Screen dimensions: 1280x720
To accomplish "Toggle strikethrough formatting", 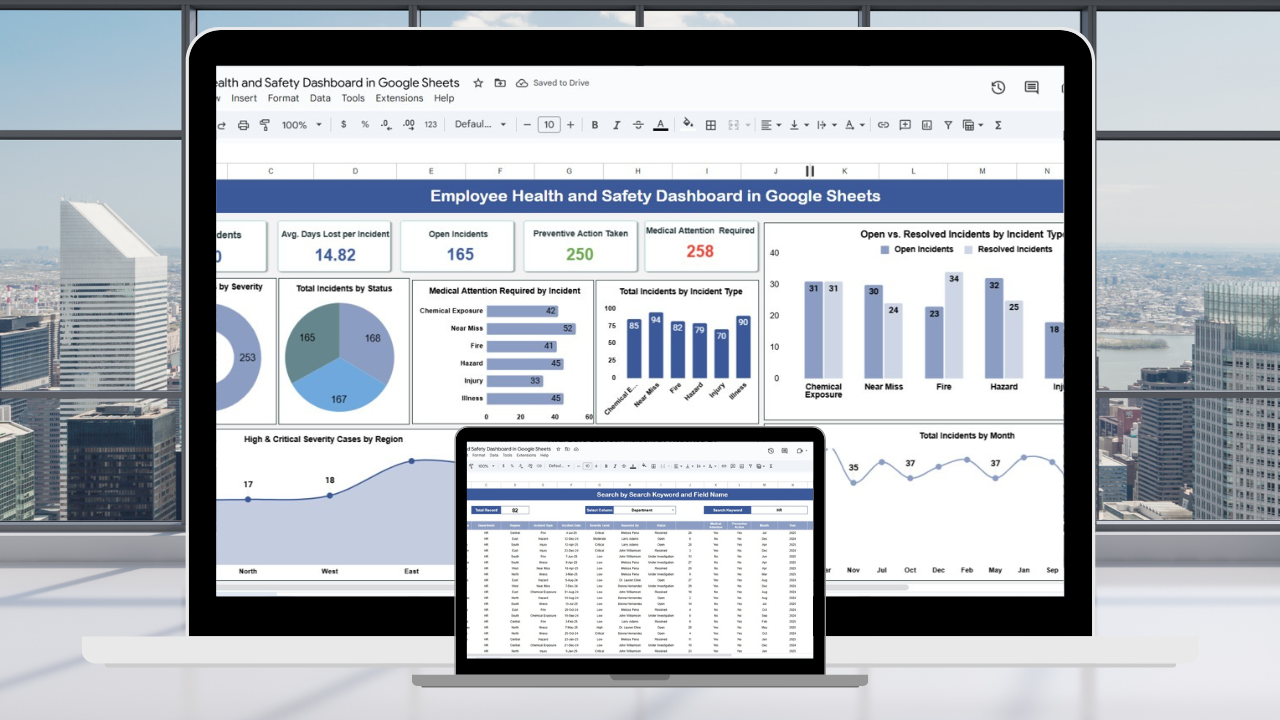I will [x=638, y=125].
